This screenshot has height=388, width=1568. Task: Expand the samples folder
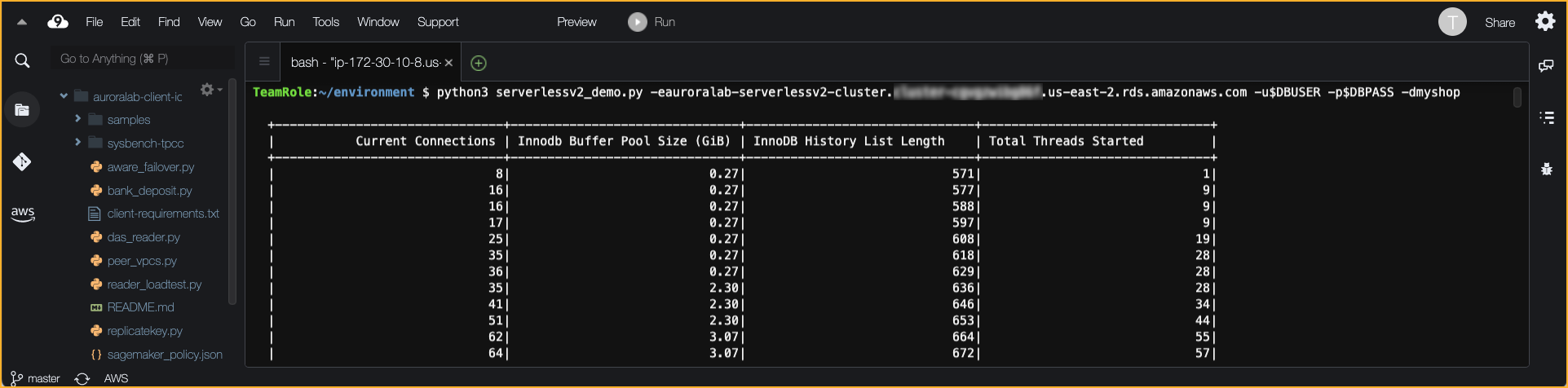pos(77,119)
